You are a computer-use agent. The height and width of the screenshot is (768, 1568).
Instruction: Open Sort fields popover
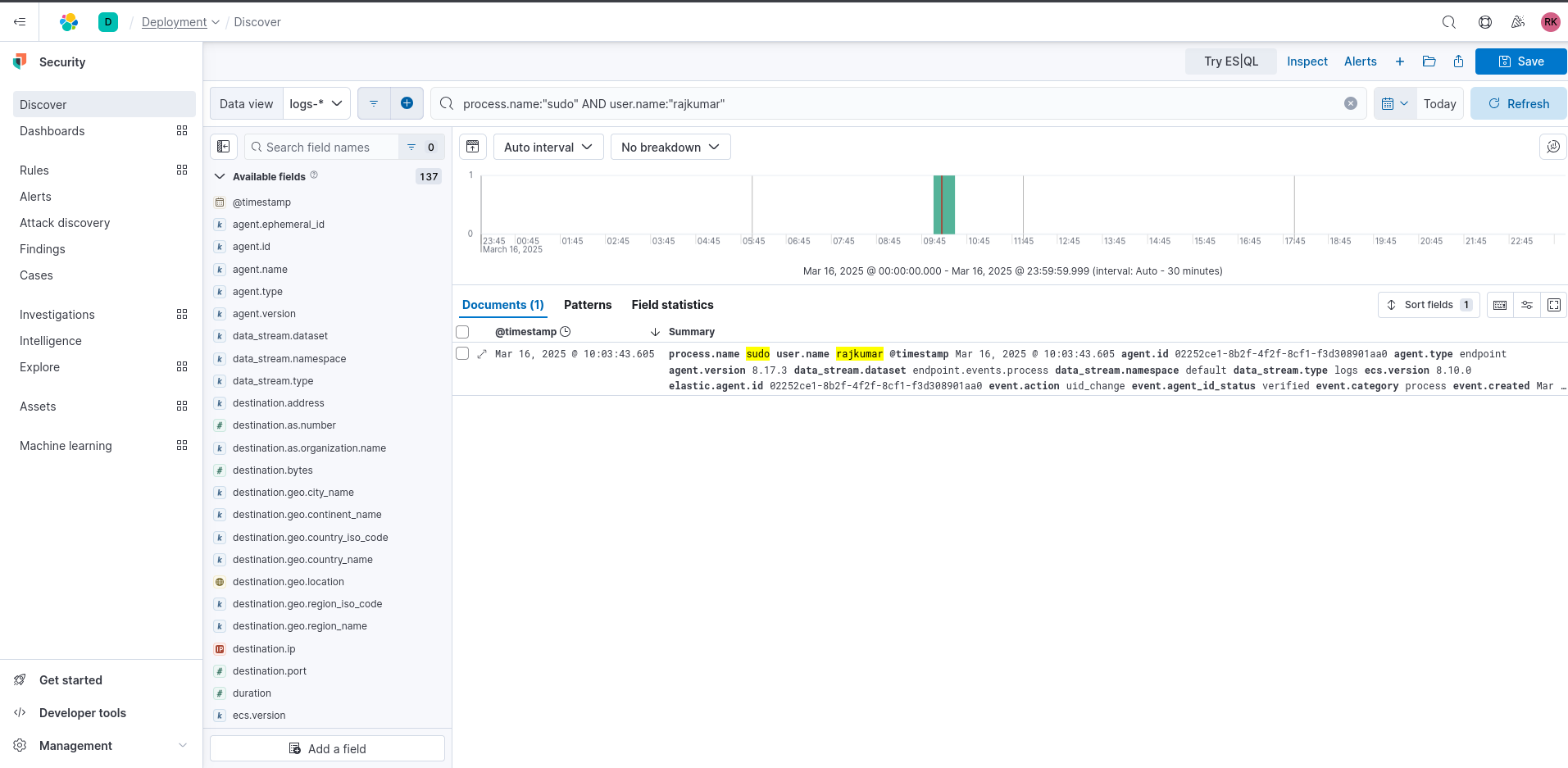coord(1429,305)
